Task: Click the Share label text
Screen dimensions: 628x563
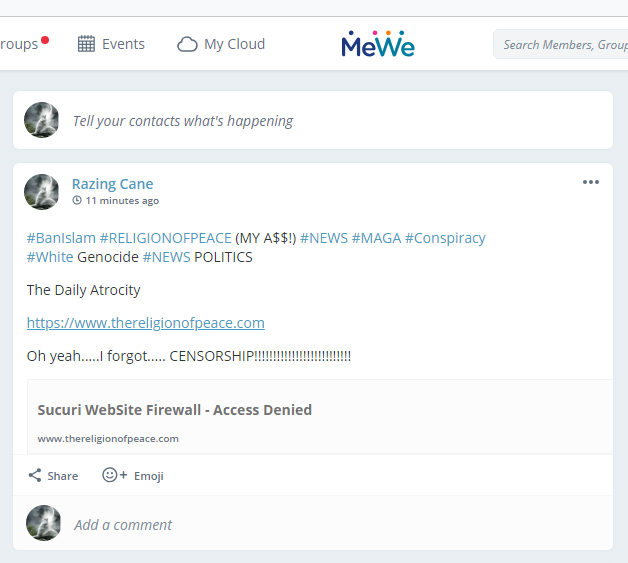Action: tap(63, 476)
